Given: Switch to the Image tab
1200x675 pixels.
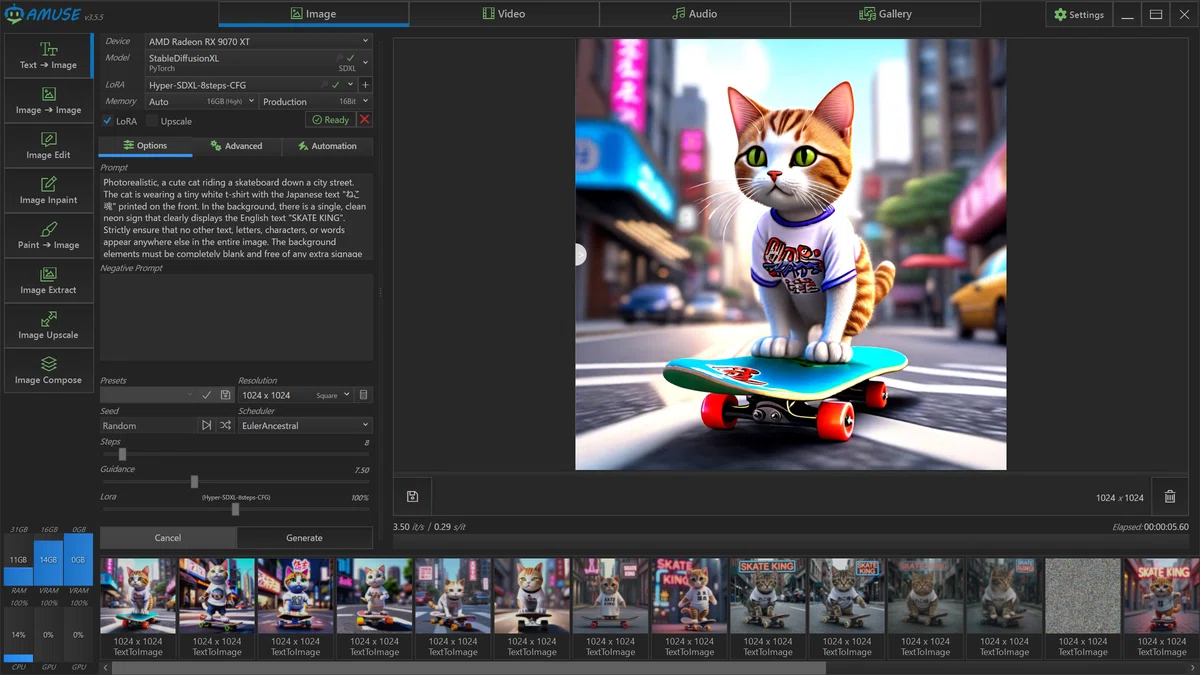Looking at the screenshot, I should click(313, 14).
